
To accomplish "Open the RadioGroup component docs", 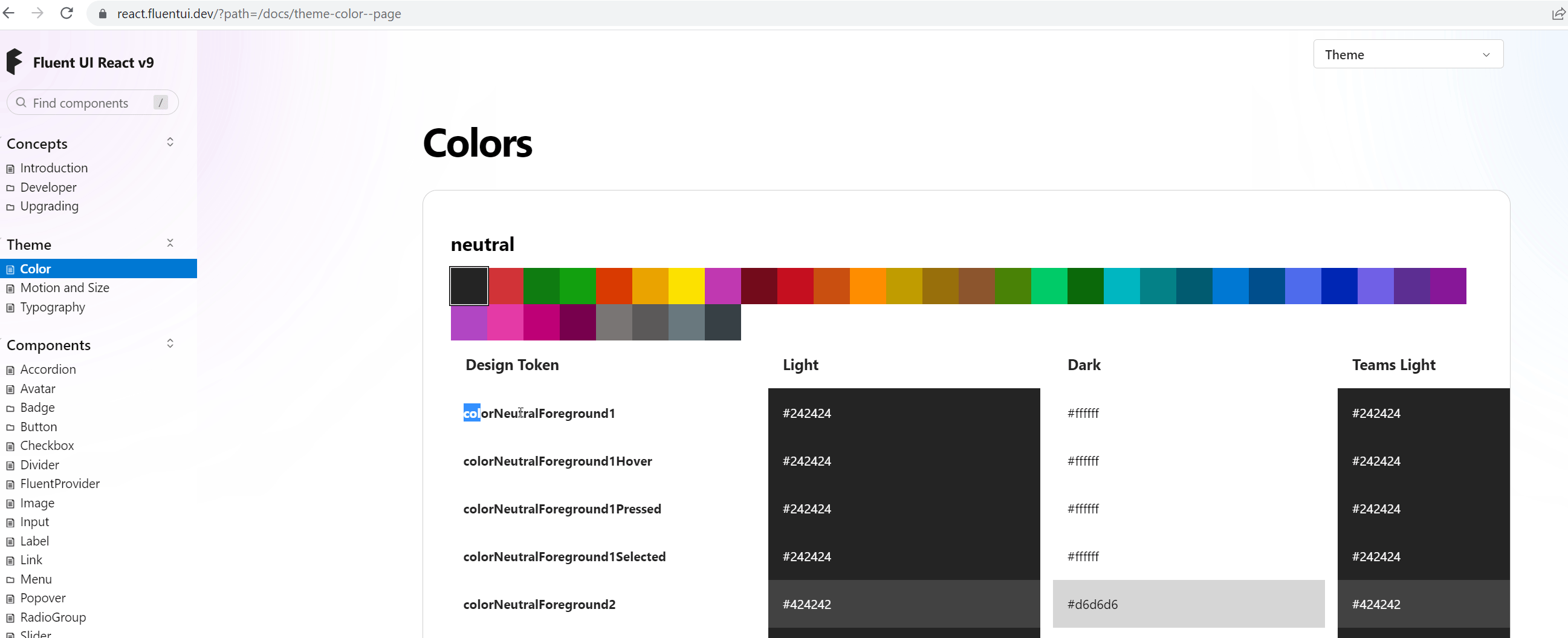I will coord(54,617).
